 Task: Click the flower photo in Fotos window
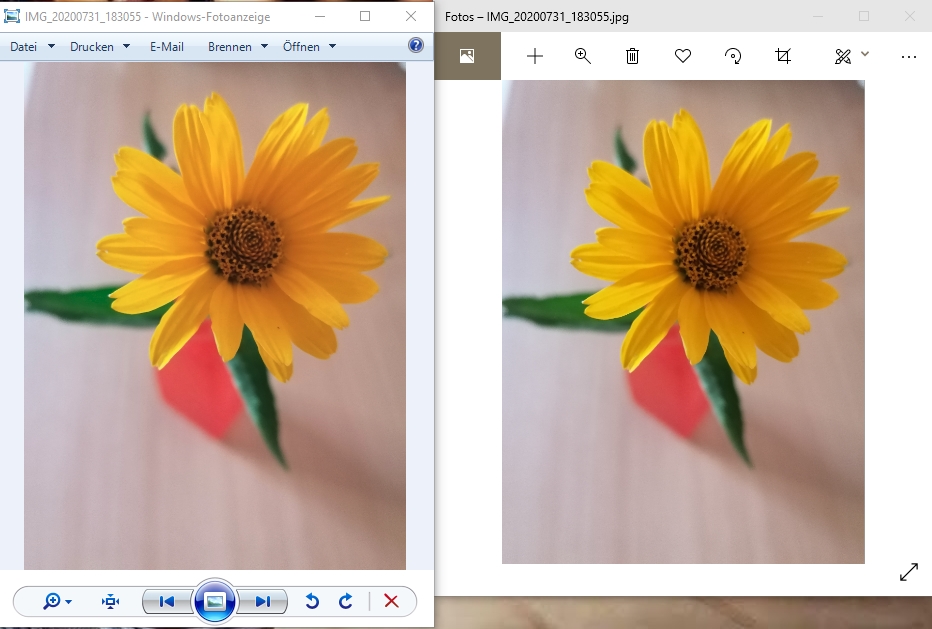[683, 322]
